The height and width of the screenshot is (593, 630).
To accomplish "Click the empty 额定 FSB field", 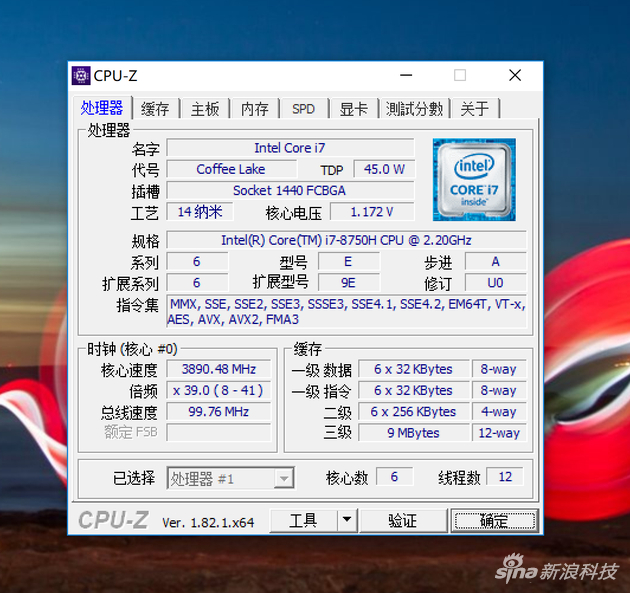I will (219, 433).
